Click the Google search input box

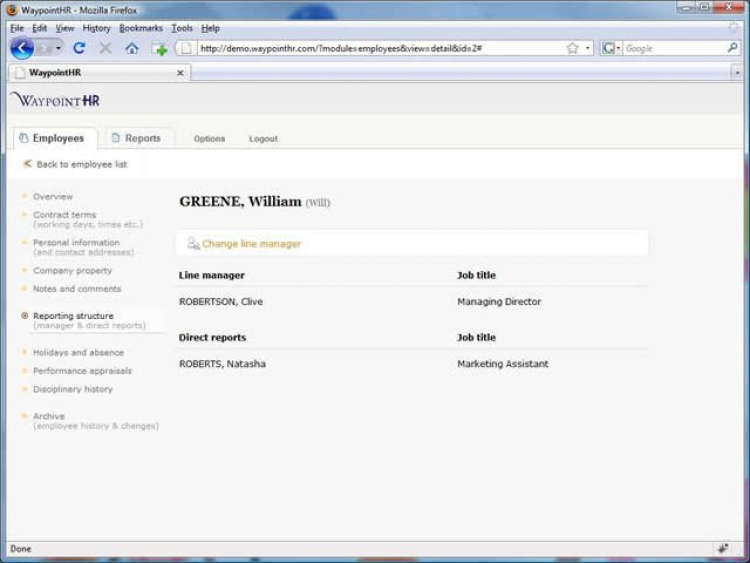point(674,48)
